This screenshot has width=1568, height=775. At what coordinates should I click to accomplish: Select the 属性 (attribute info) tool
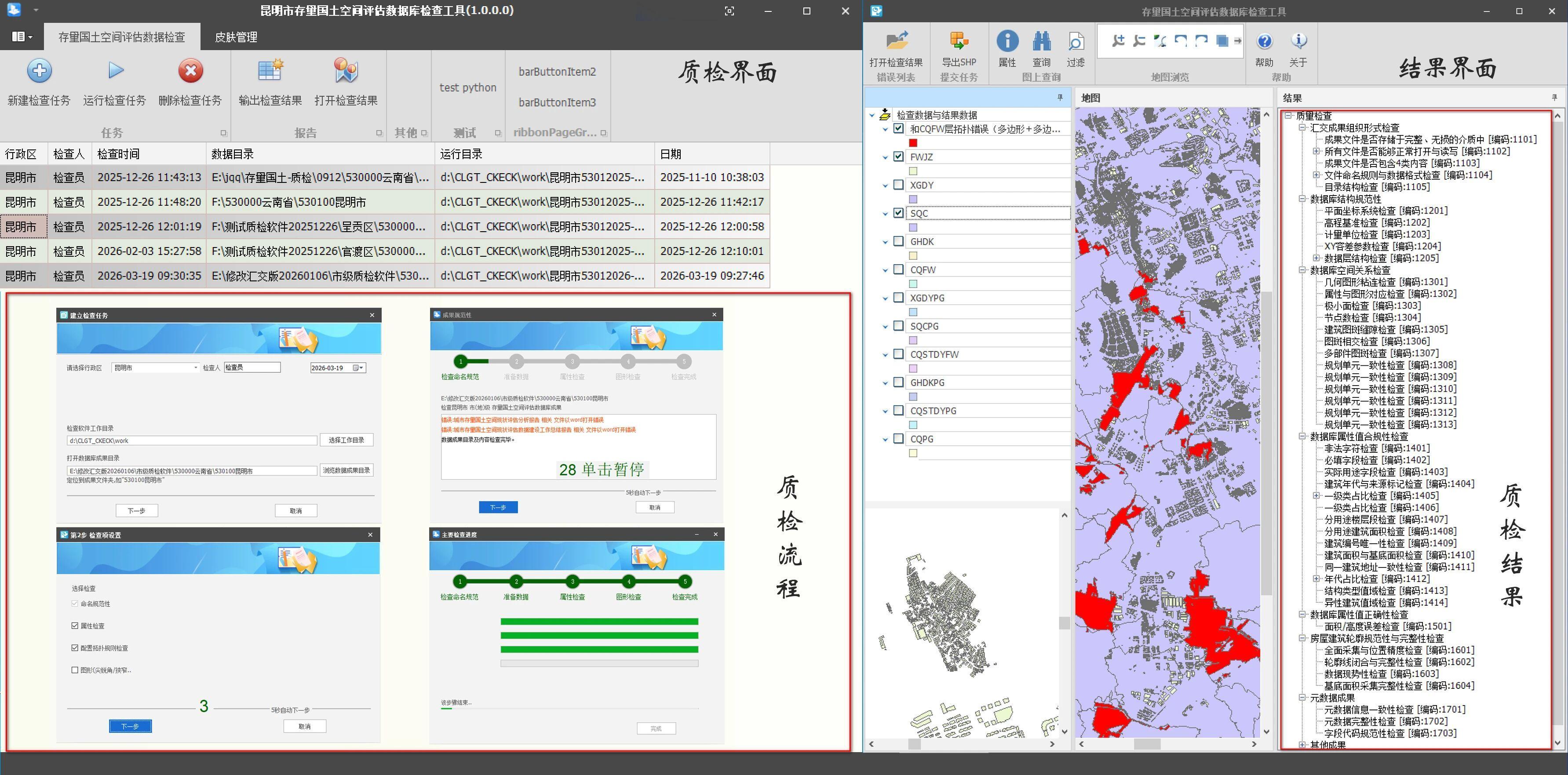click(x=1007, y=41)
